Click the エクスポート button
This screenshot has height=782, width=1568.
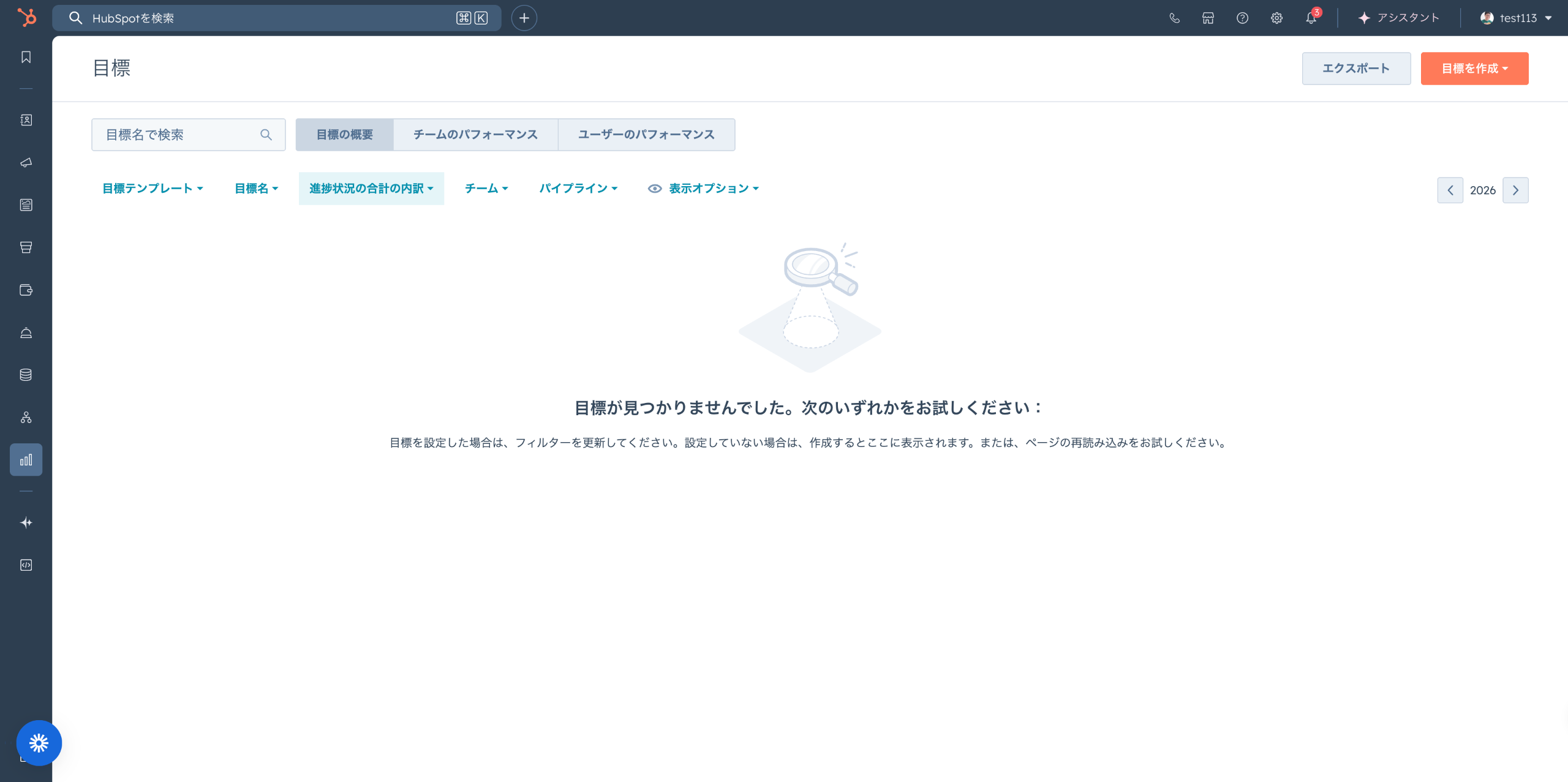click(1356, 69)
